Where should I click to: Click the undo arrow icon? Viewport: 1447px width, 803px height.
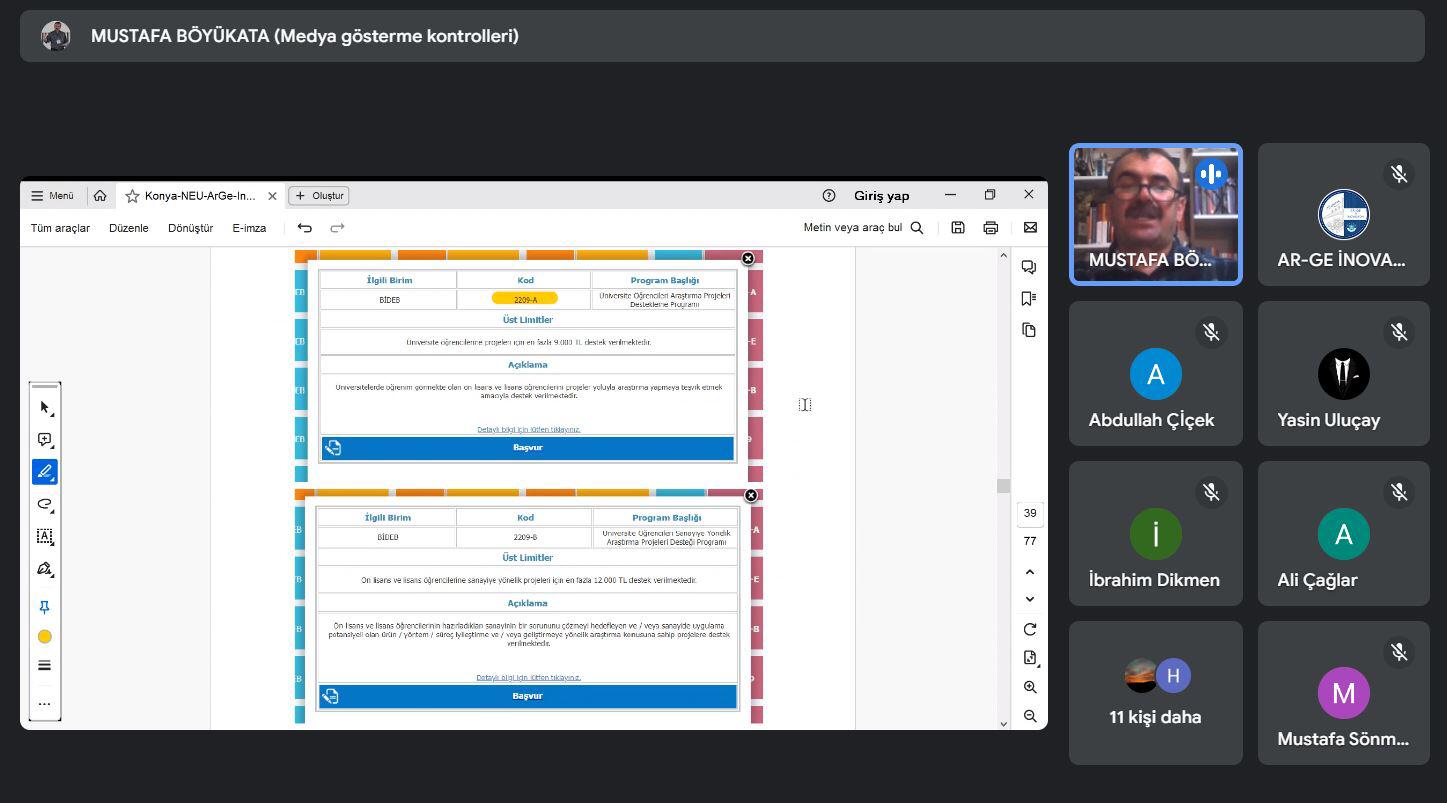[305, 228]
